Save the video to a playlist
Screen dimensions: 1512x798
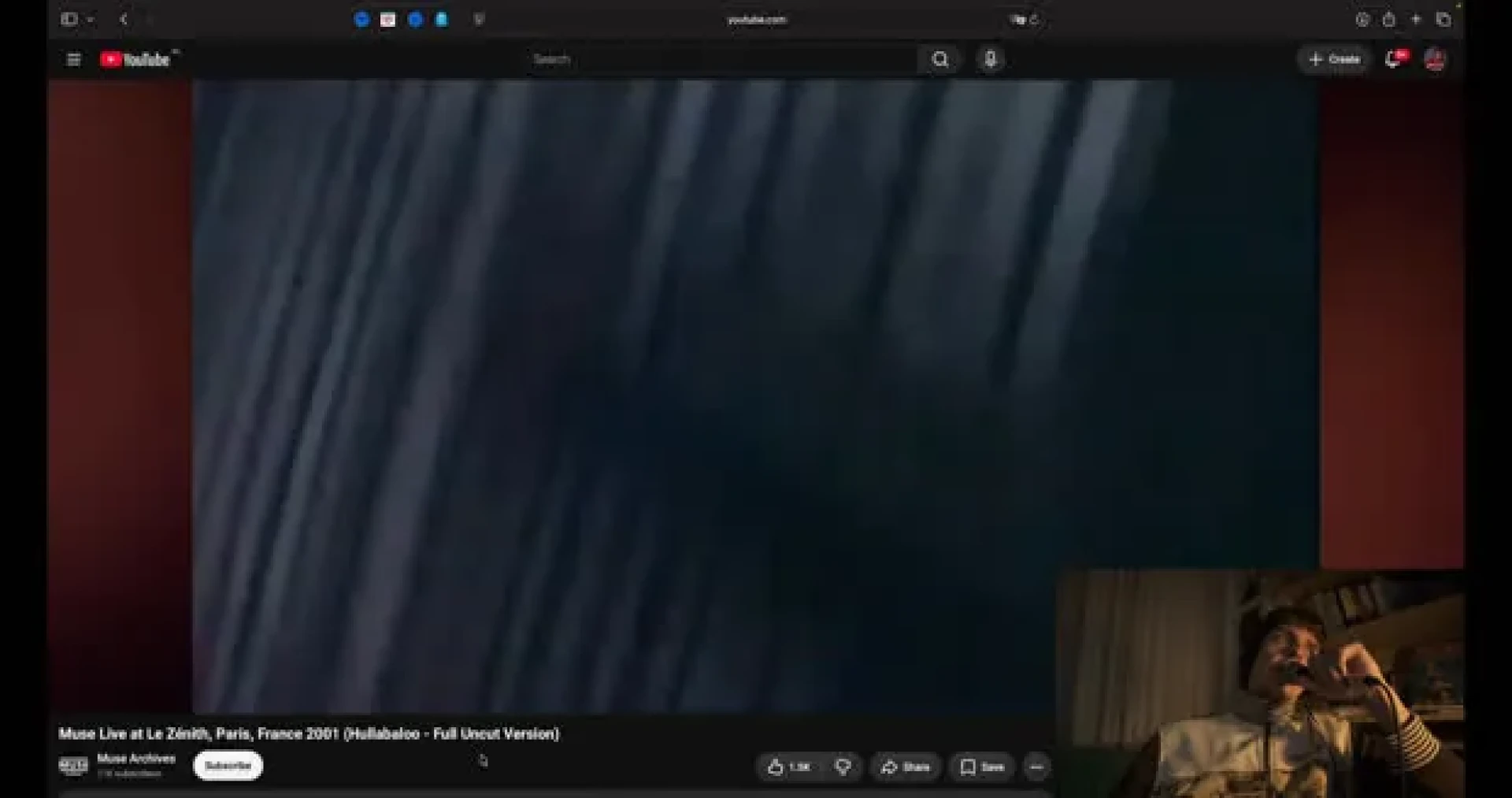(x=982, y=766)
